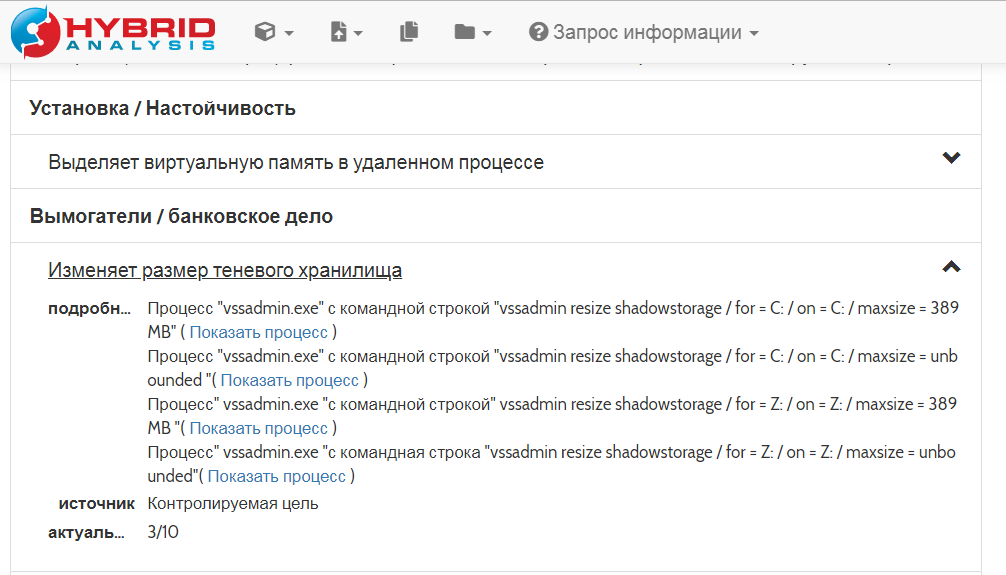Show process for C: maxsize 389MB command
This screenshot has width=1006, height=575.
tap(259, 332)
